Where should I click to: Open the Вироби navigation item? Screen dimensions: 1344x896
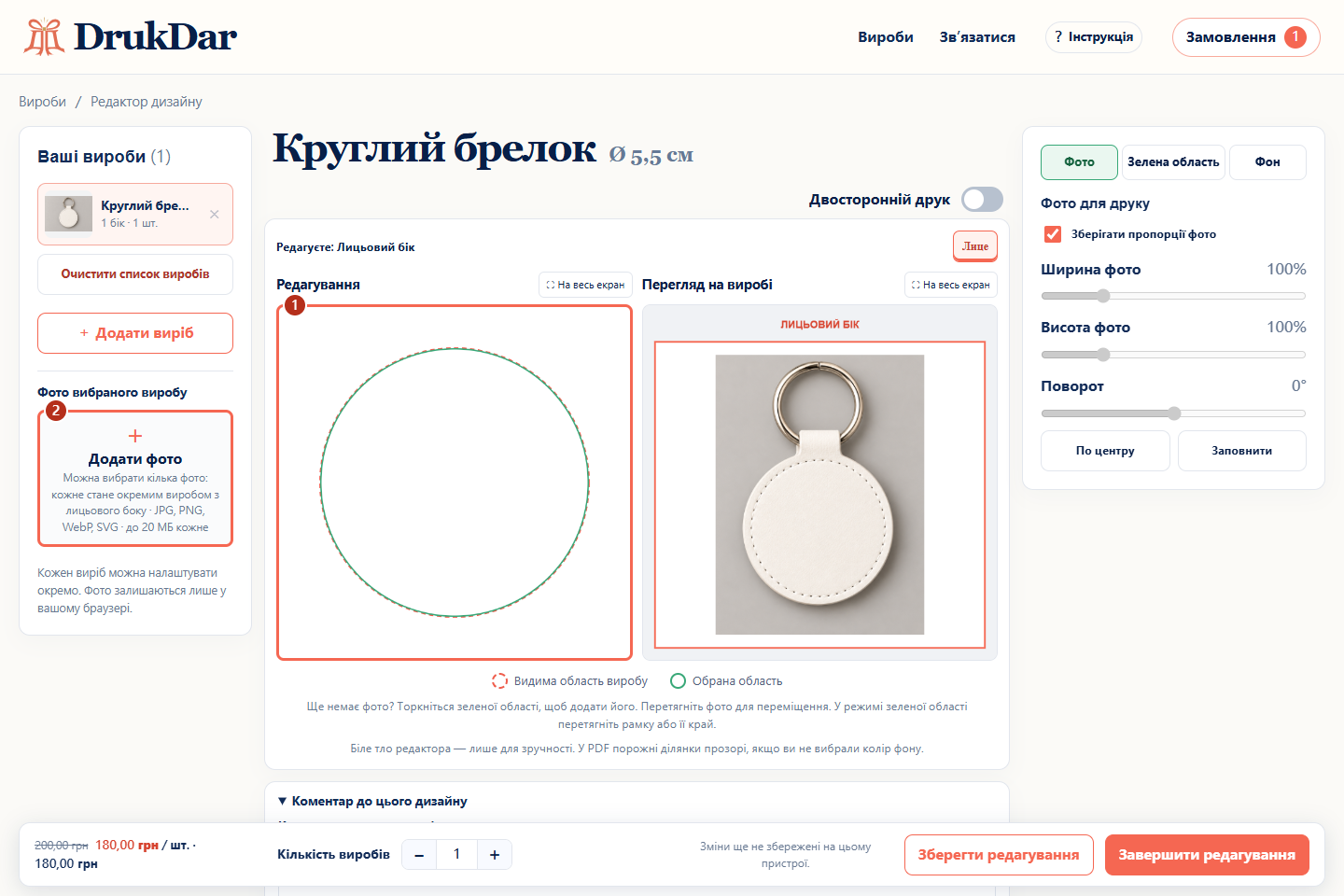pos(886,37)
